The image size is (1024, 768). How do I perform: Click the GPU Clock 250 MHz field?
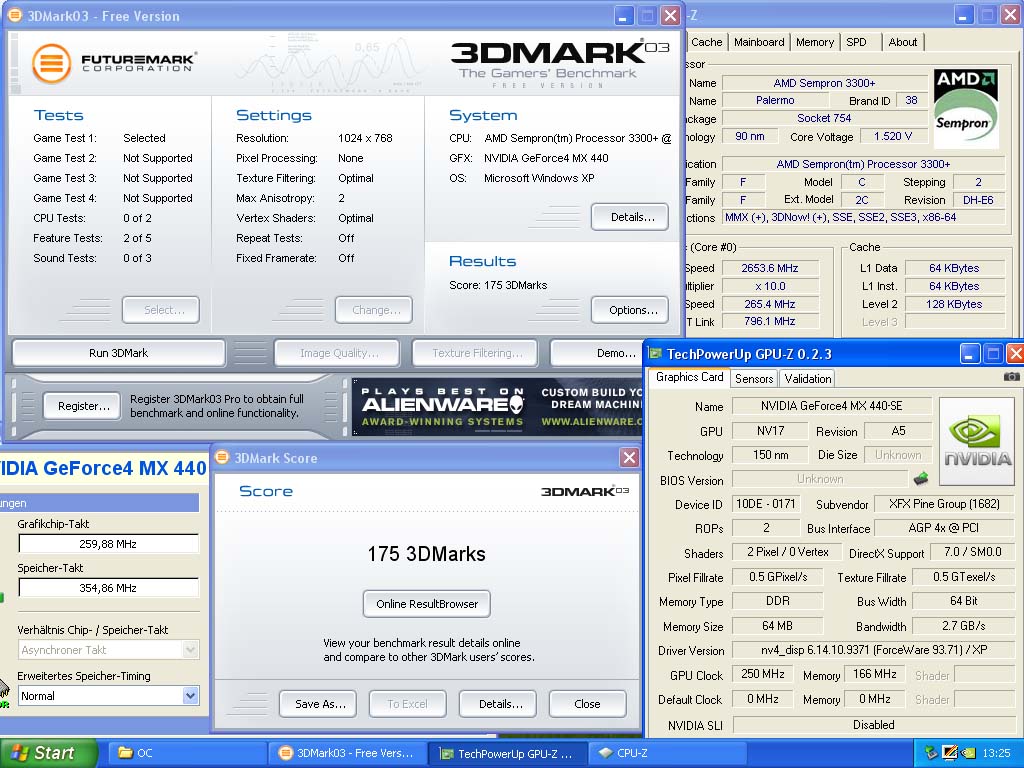[763, 674]
